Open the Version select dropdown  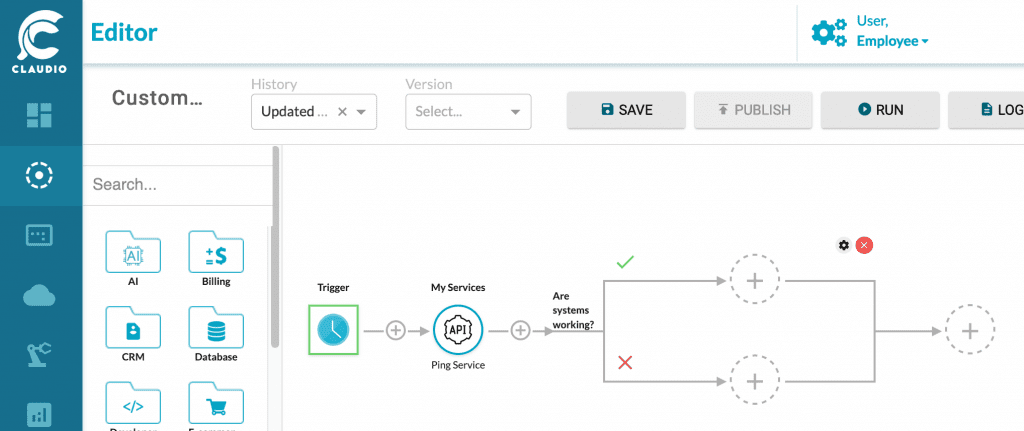468,112
